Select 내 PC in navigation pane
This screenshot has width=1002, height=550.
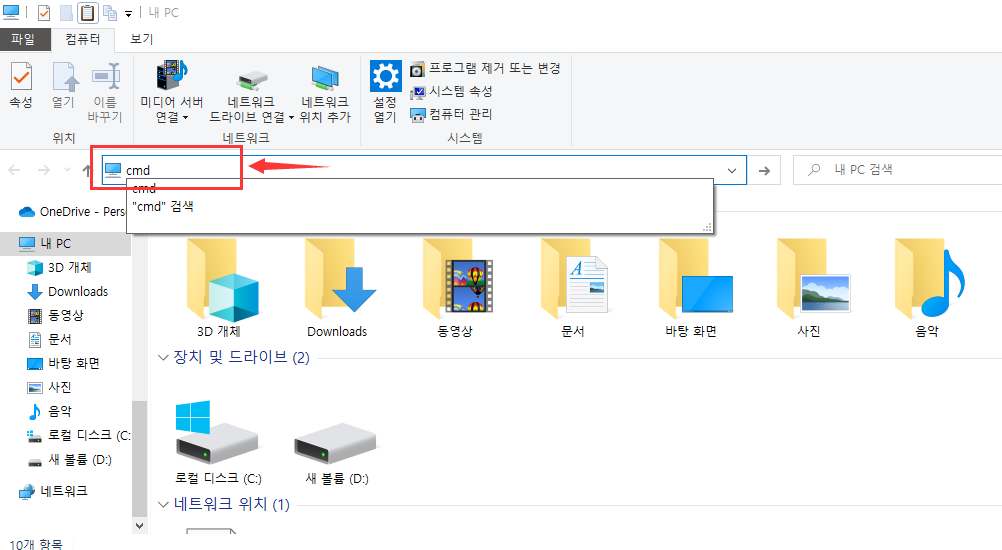[x=65, y=243]
